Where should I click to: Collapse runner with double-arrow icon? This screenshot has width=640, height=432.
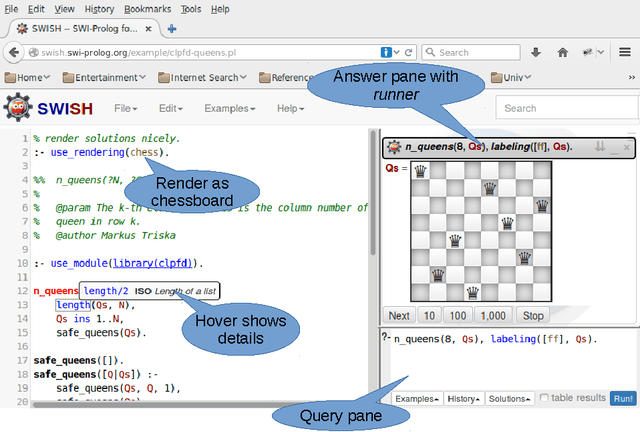(x=600, y=147)
